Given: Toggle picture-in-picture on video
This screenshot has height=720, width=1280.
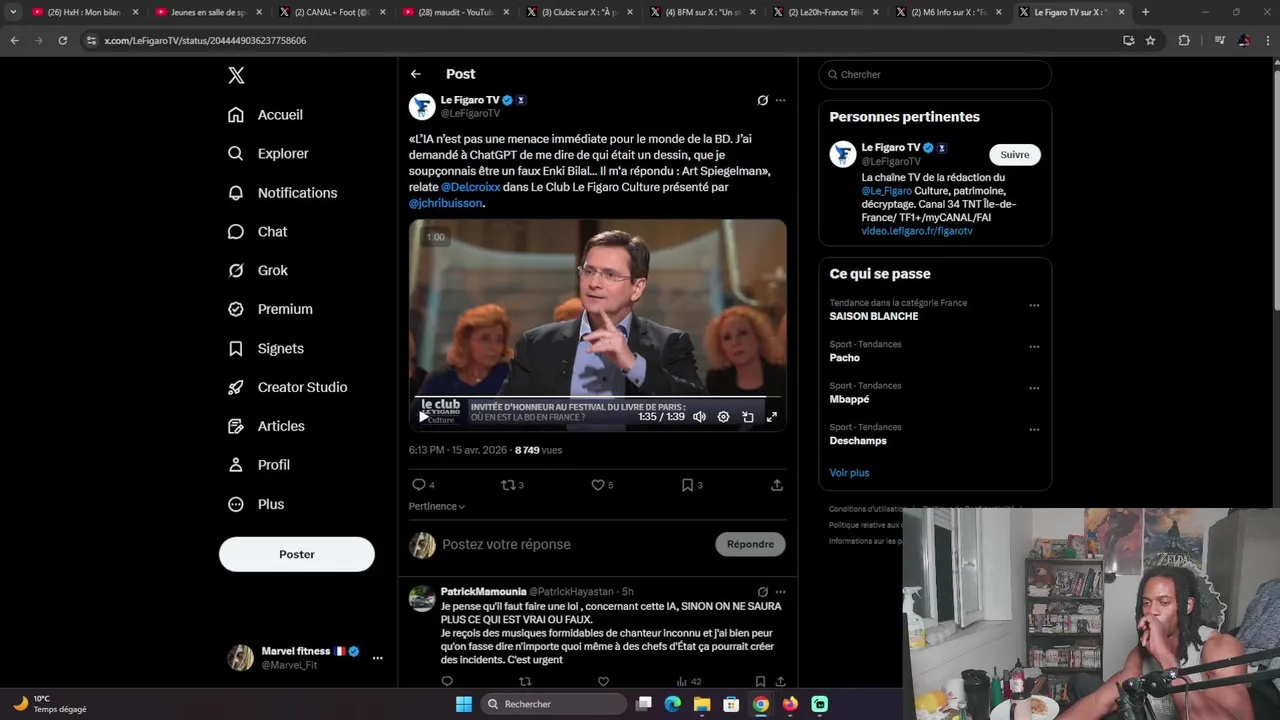Looking at the screenshot, I should [747, 417].
